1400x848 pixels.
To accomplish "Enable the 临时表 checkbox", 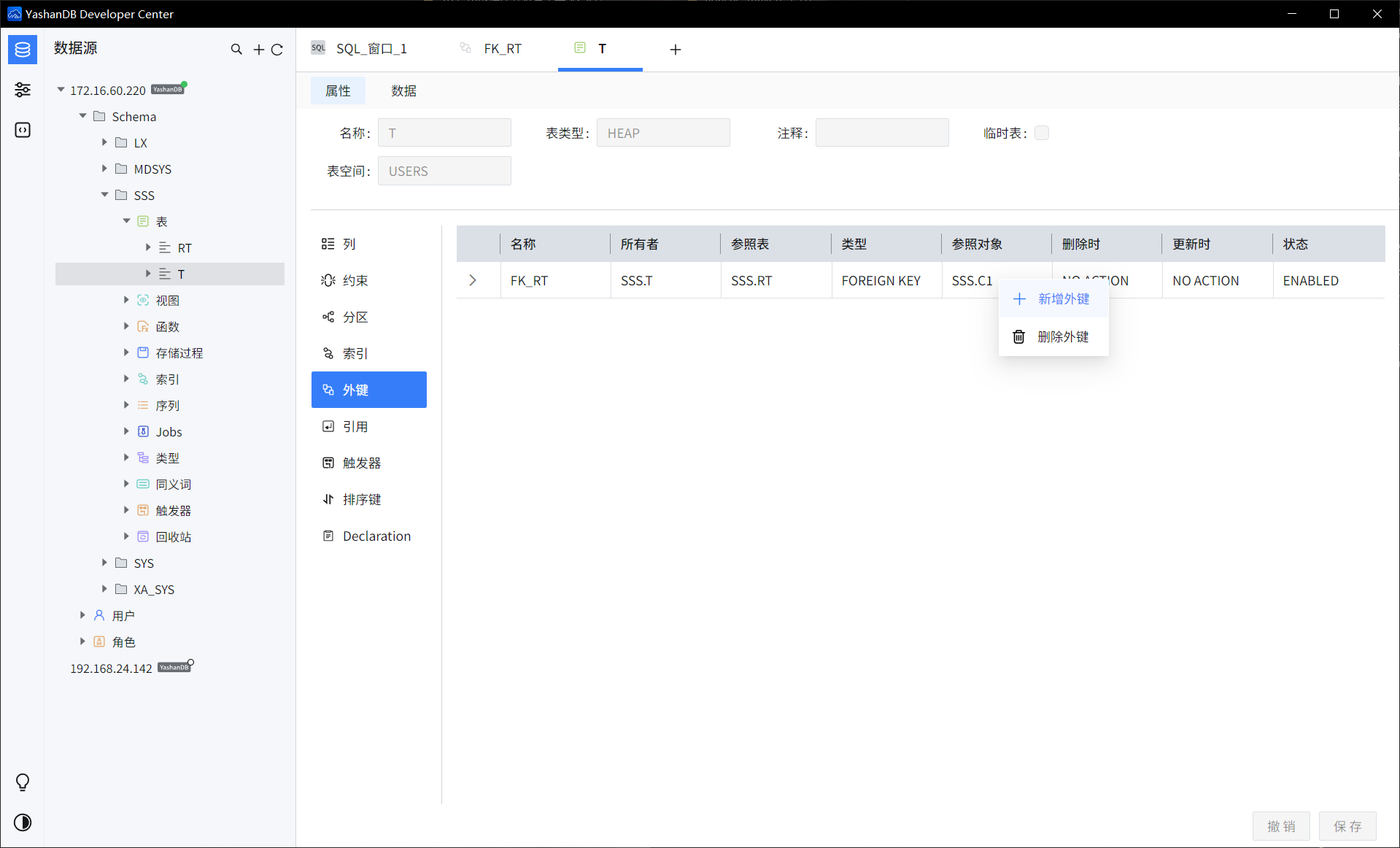I will pos(1042,133).
